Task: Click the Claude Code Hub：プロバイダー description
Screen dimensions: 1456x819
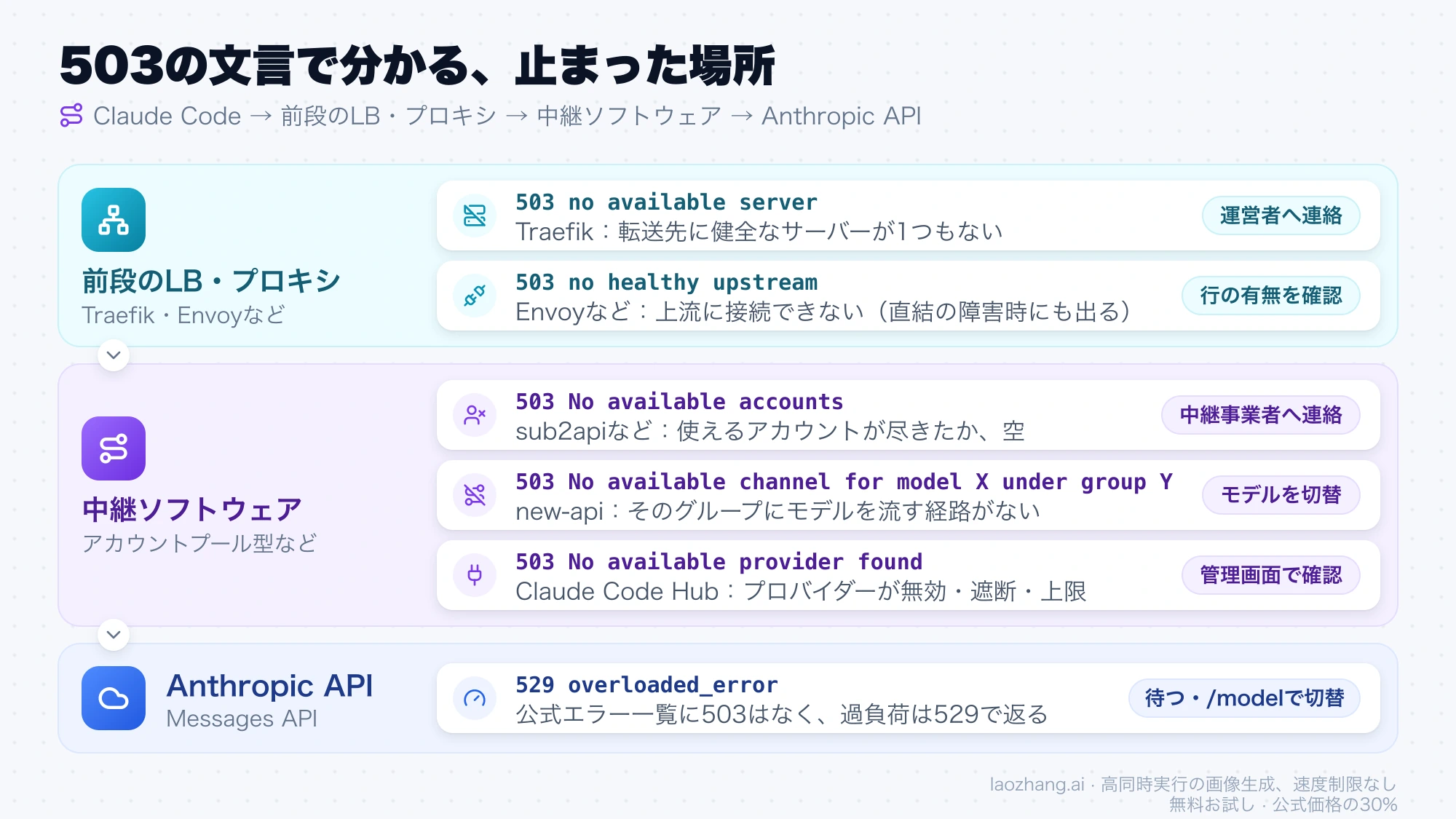Action: coord(801,591)
